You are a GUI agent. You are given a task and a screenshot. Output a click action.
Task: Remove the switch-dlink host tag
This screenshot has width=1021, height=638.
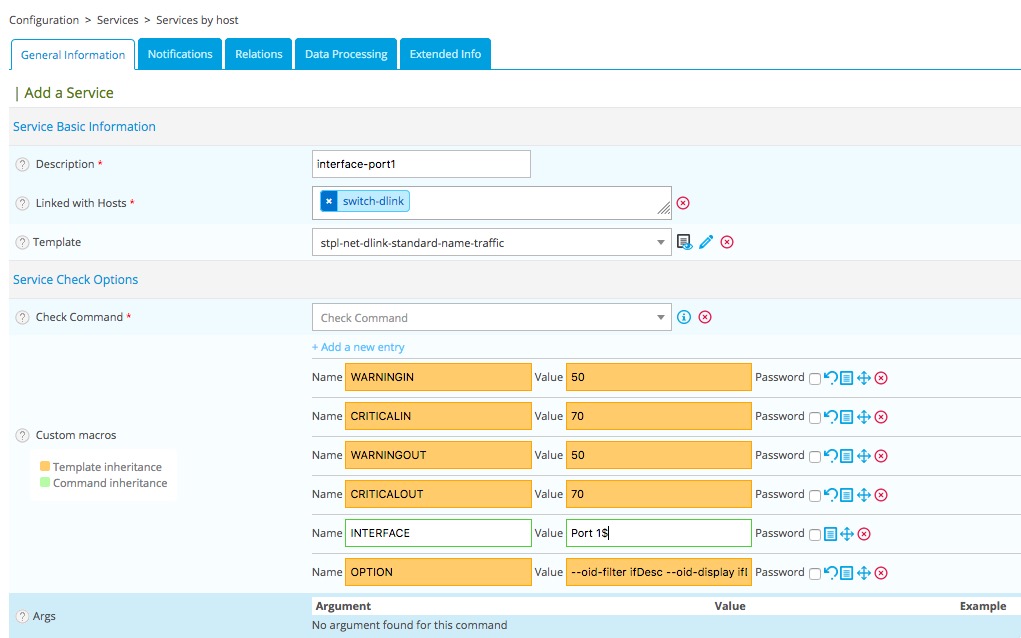point(329,202)
